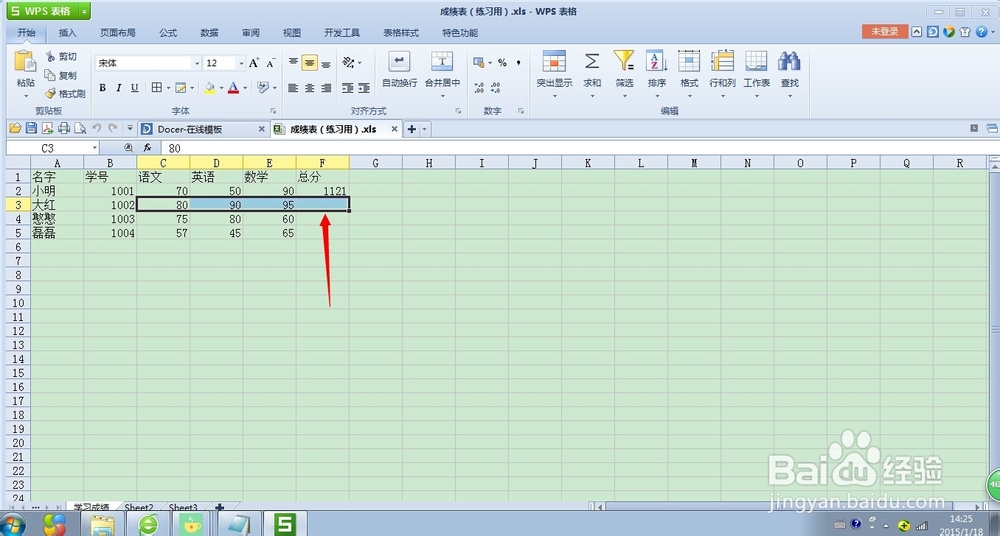Screen dimensions: 1000x536
Task: Toggle center horizontal text alignment
Action: (310, 88)
